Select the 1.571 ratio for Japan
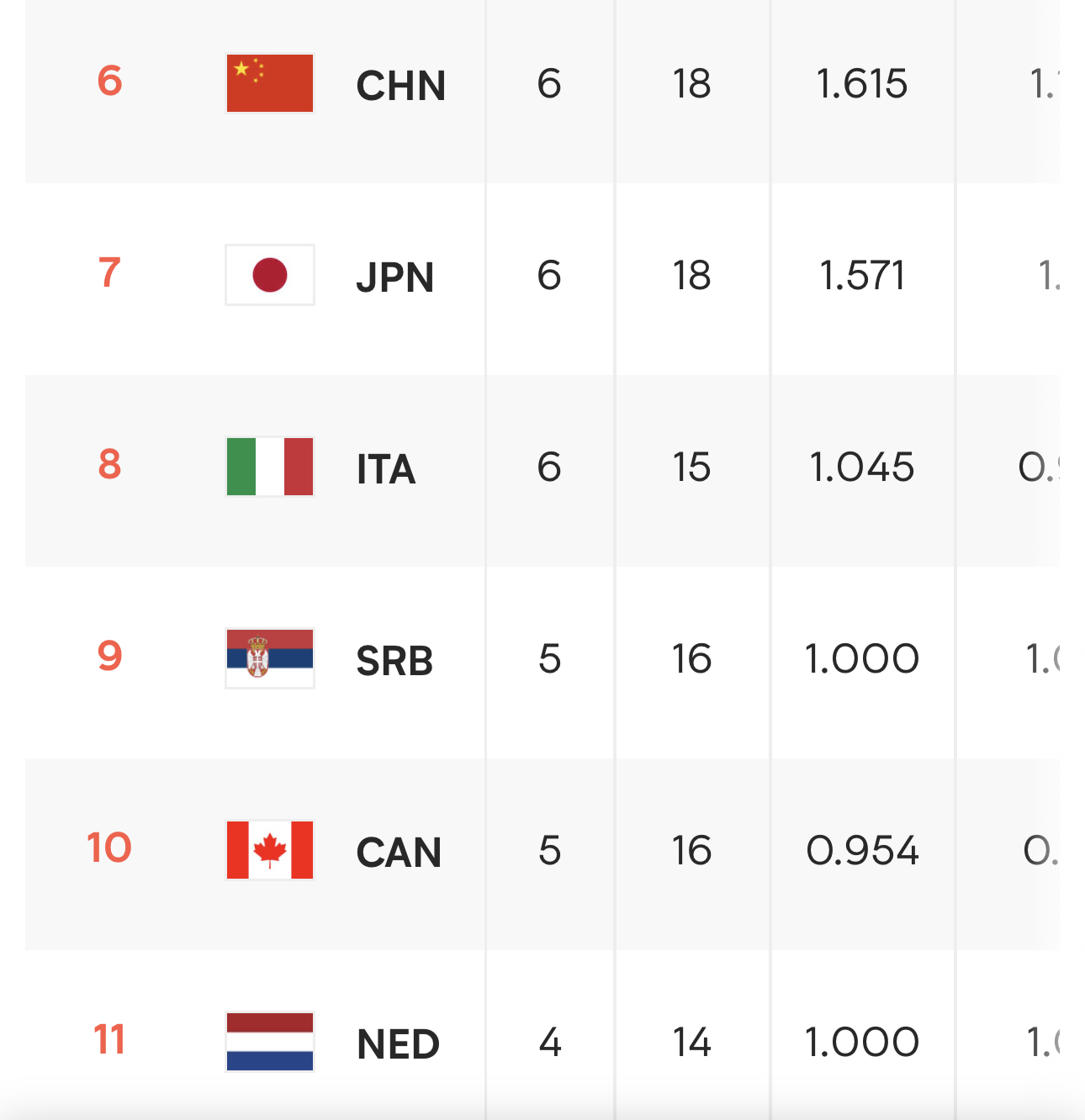The height and width of the screenshot is (1120, 1085). (x=862, y=275)
